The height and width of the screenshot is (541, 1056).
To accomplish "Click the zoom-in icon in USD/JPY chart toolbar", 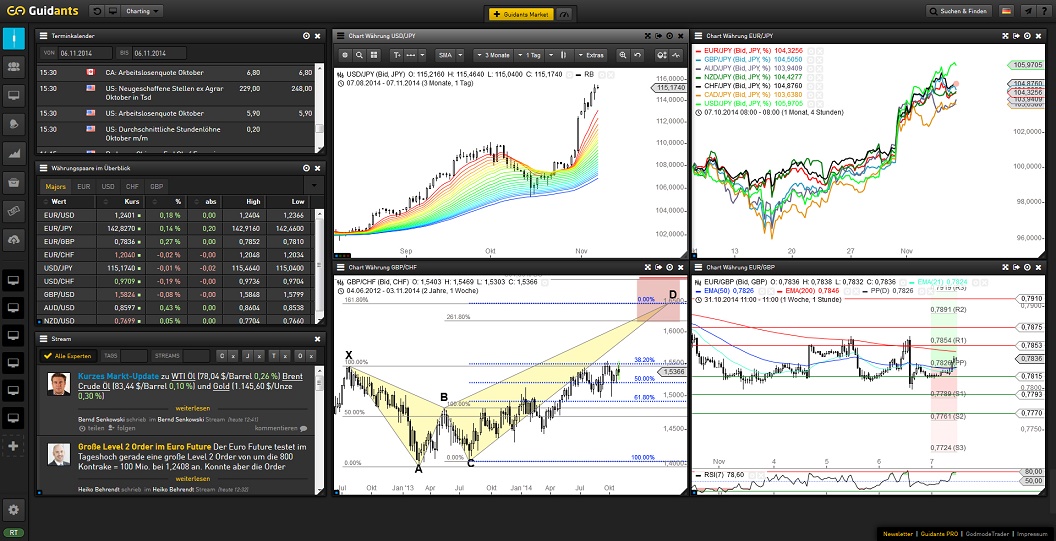I will pyautogui.click(x=621, y=55).
